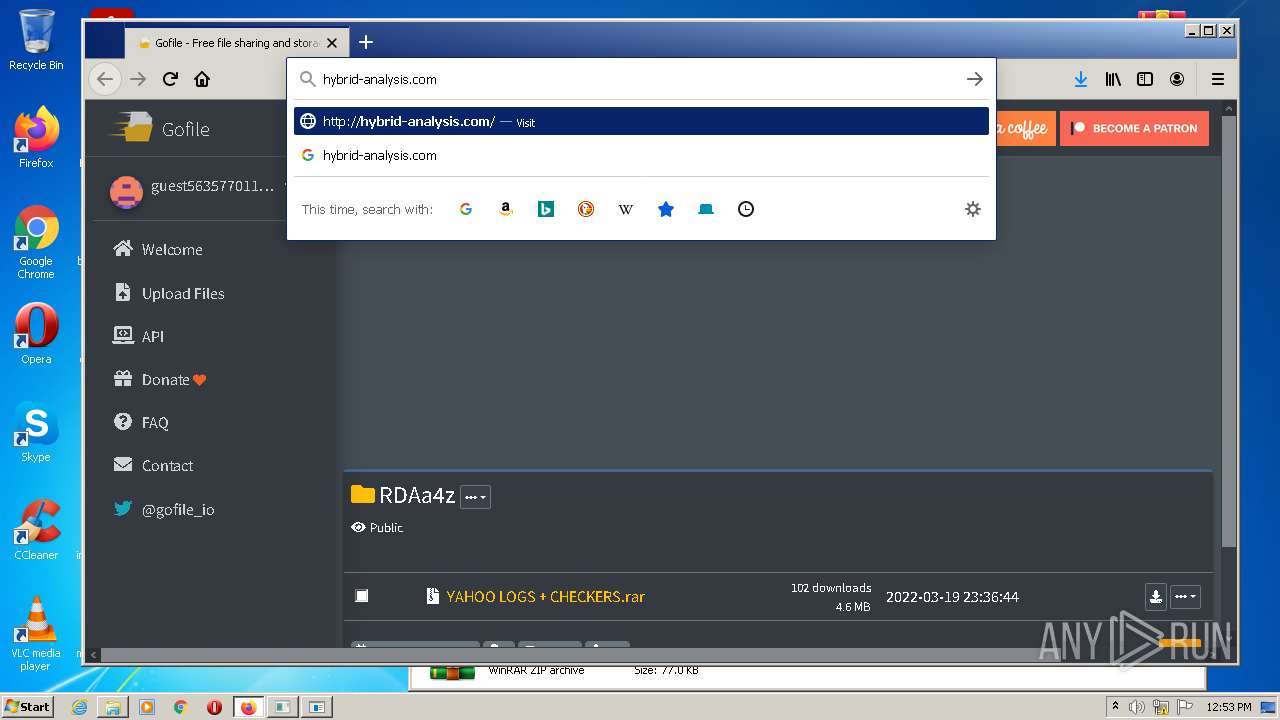
Task: Click the browser back arrow button
Action: pyautogui.click(x=105, y=79)
